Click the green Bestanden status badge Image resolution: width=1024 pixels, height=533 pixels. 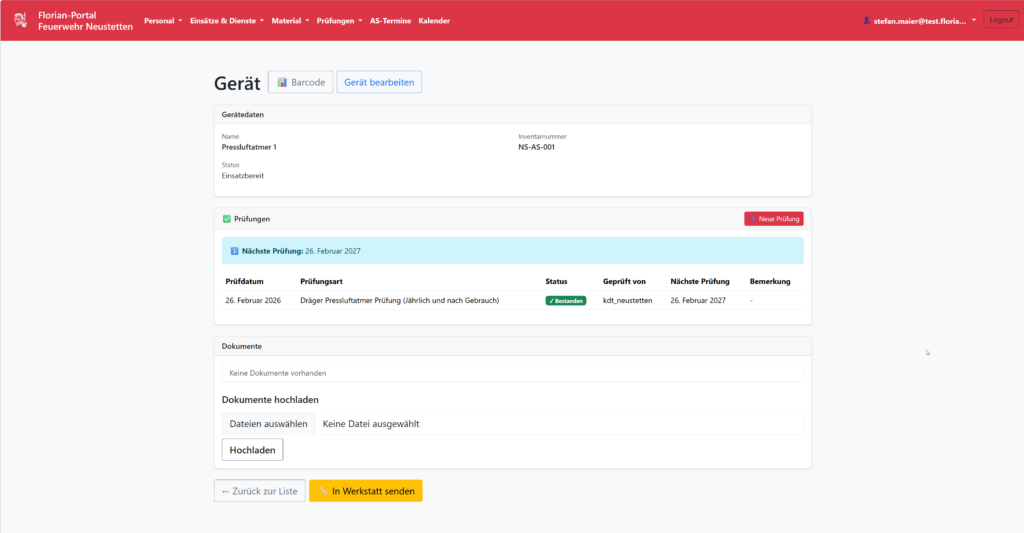pyautogui.click(x=566, y=300)
